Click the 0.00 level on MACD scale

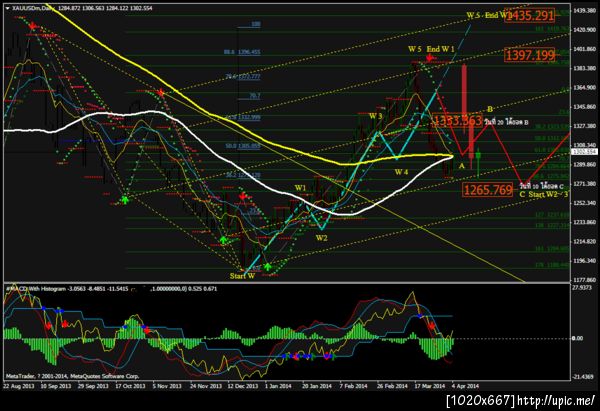point(578,338)
